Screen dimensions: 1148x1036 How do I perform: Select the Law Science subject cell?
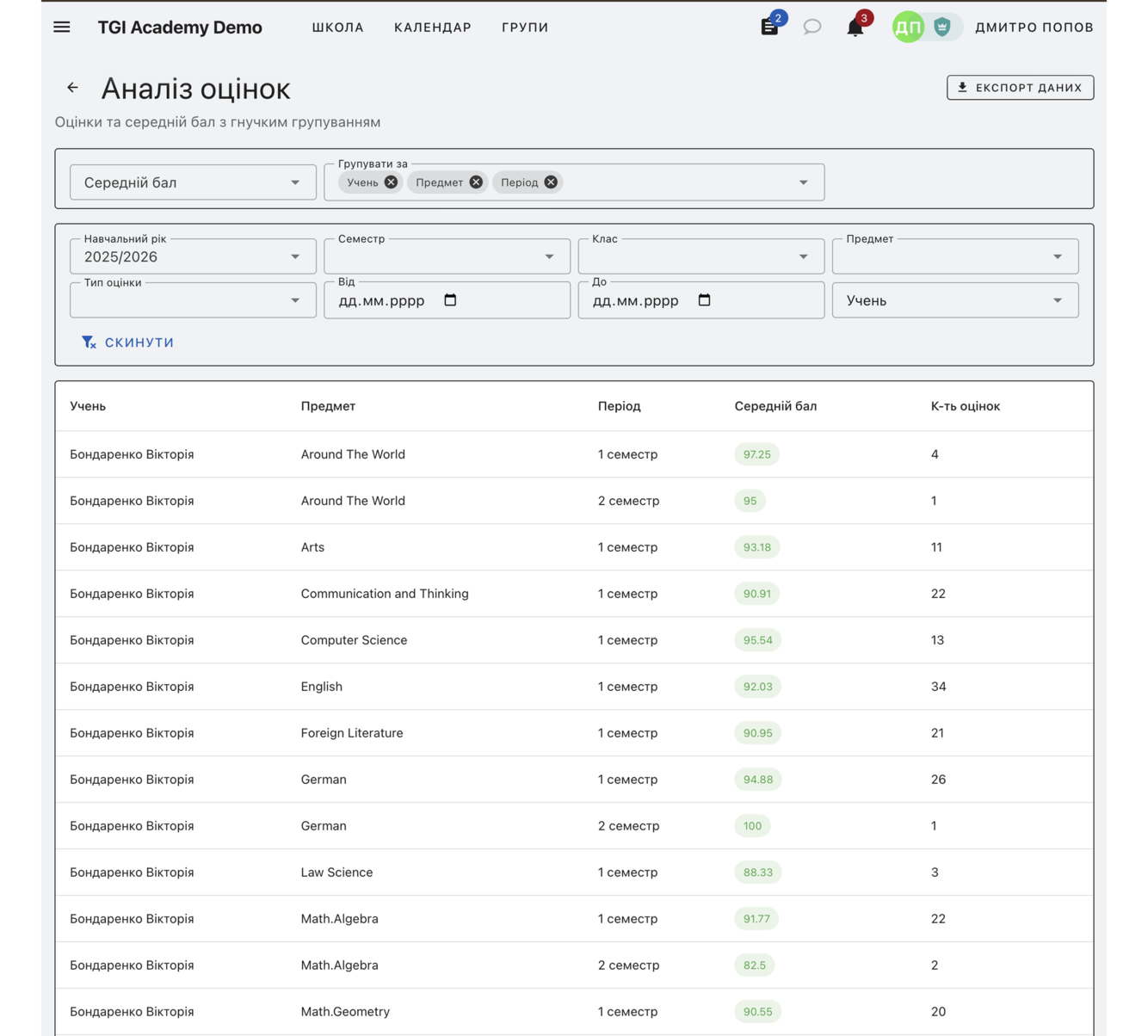[x=336, y=873]
